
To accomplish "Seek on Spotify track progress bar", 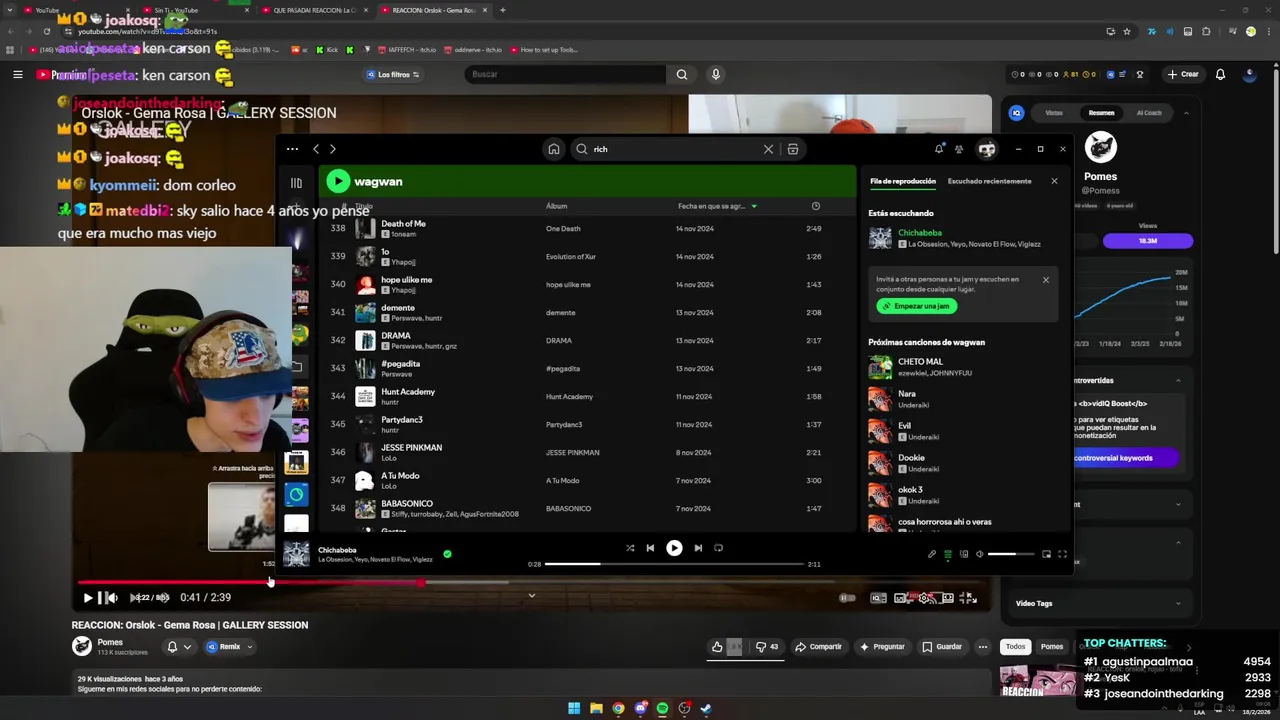I will [x=674, y=564].
